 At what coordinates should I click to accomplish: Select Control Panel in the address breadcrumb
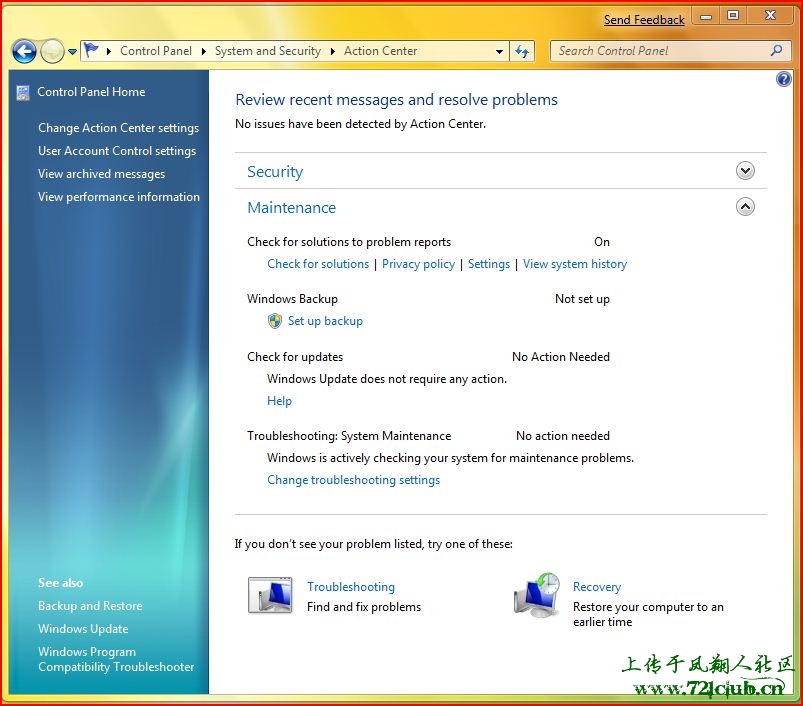point(156,51)
